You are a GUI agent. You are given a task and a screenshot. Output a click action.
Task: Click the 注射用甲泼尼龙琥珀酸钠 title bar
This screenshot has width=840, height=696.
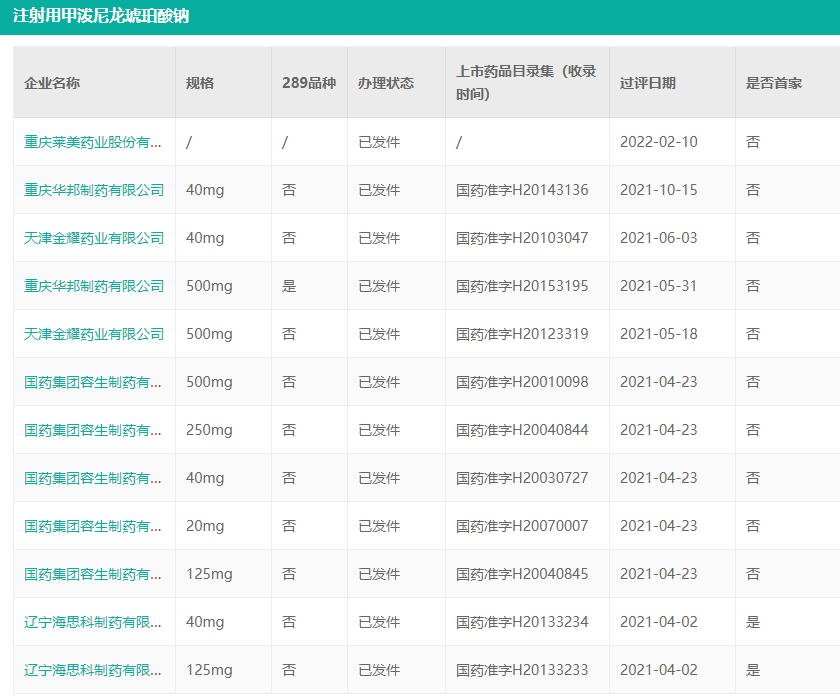[x=101, y=17]
